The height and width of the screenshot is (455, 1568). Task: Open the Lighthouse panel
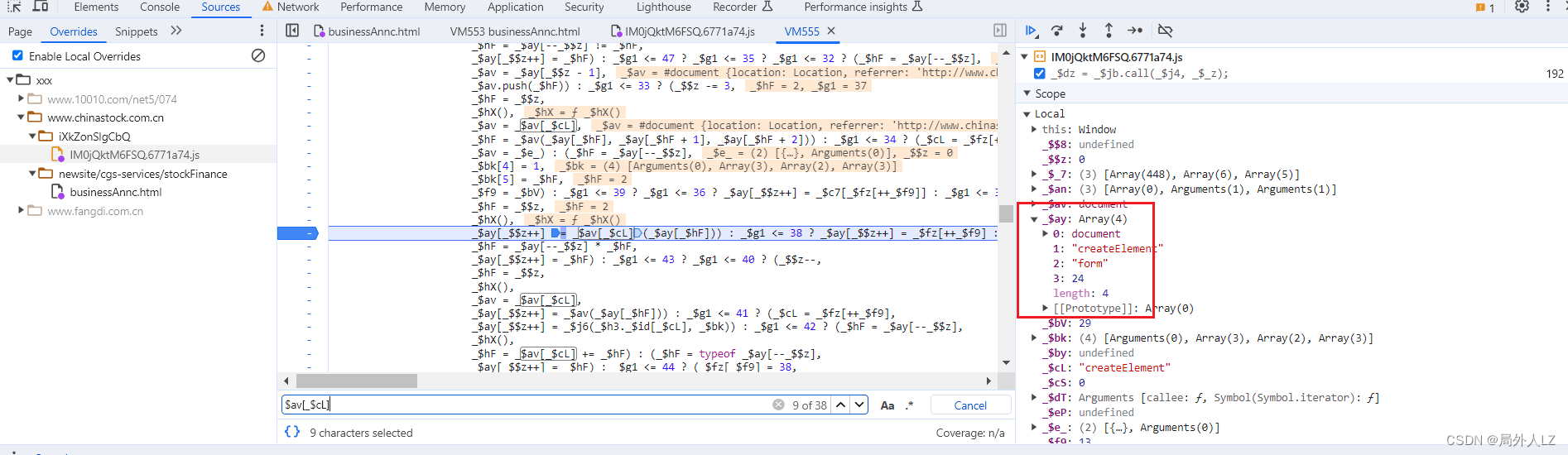pos(663,7)
